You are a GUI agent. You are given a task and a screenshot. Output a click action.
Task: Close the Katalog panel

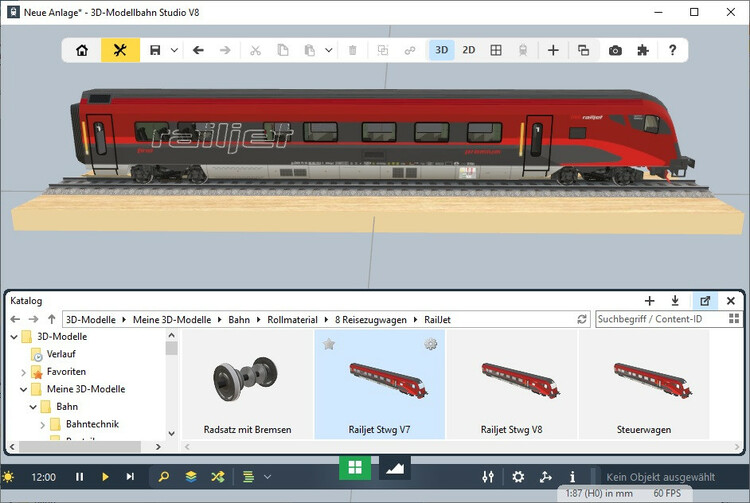click(x=730, y=301)
